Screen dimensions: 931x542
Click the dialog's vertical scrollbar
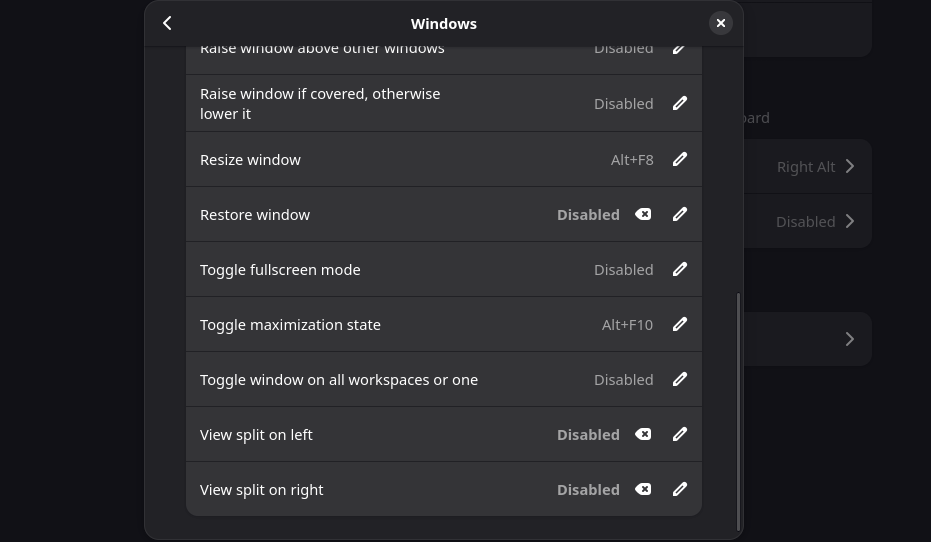coord(738,411)
